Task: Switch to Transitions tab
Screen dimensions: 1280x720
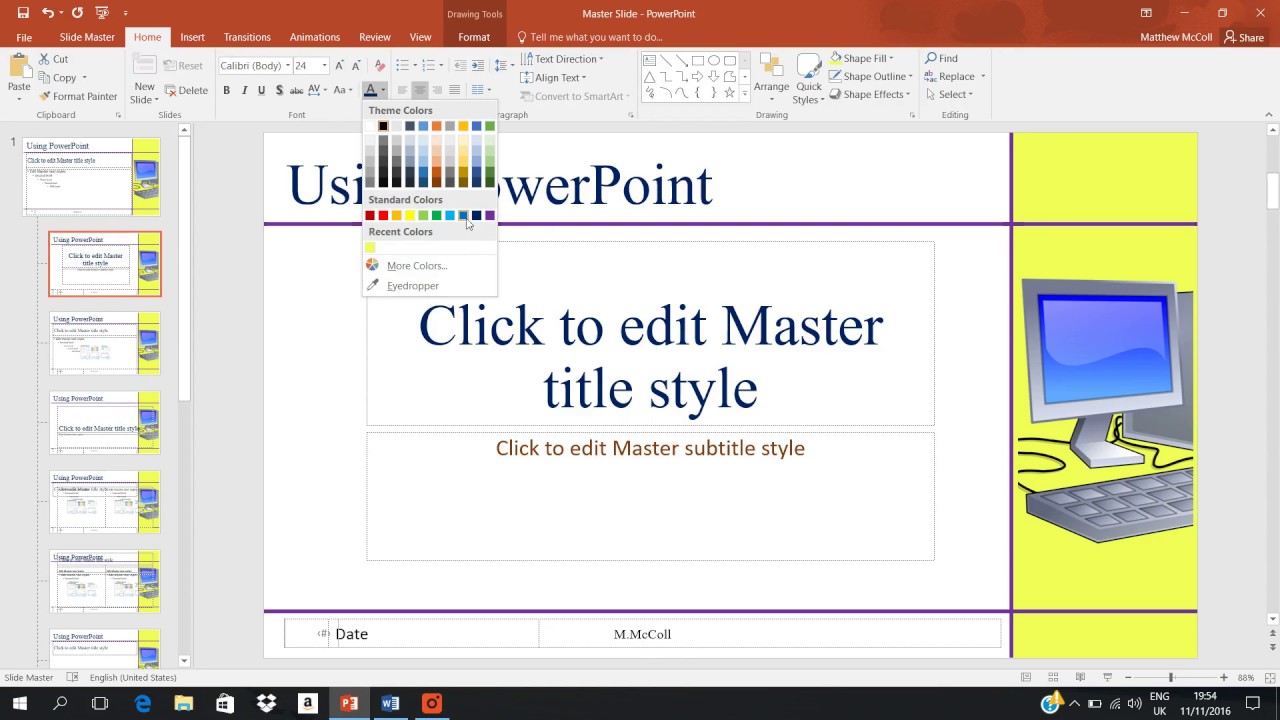Action: tap(247, 37)
